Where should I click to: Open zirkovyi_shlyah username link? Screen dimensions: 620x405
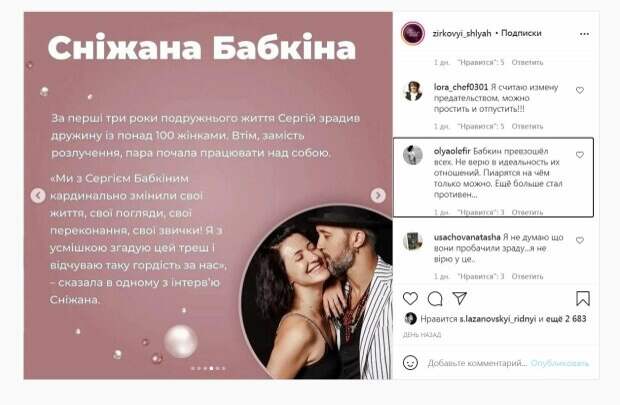(x=462, y=34)
